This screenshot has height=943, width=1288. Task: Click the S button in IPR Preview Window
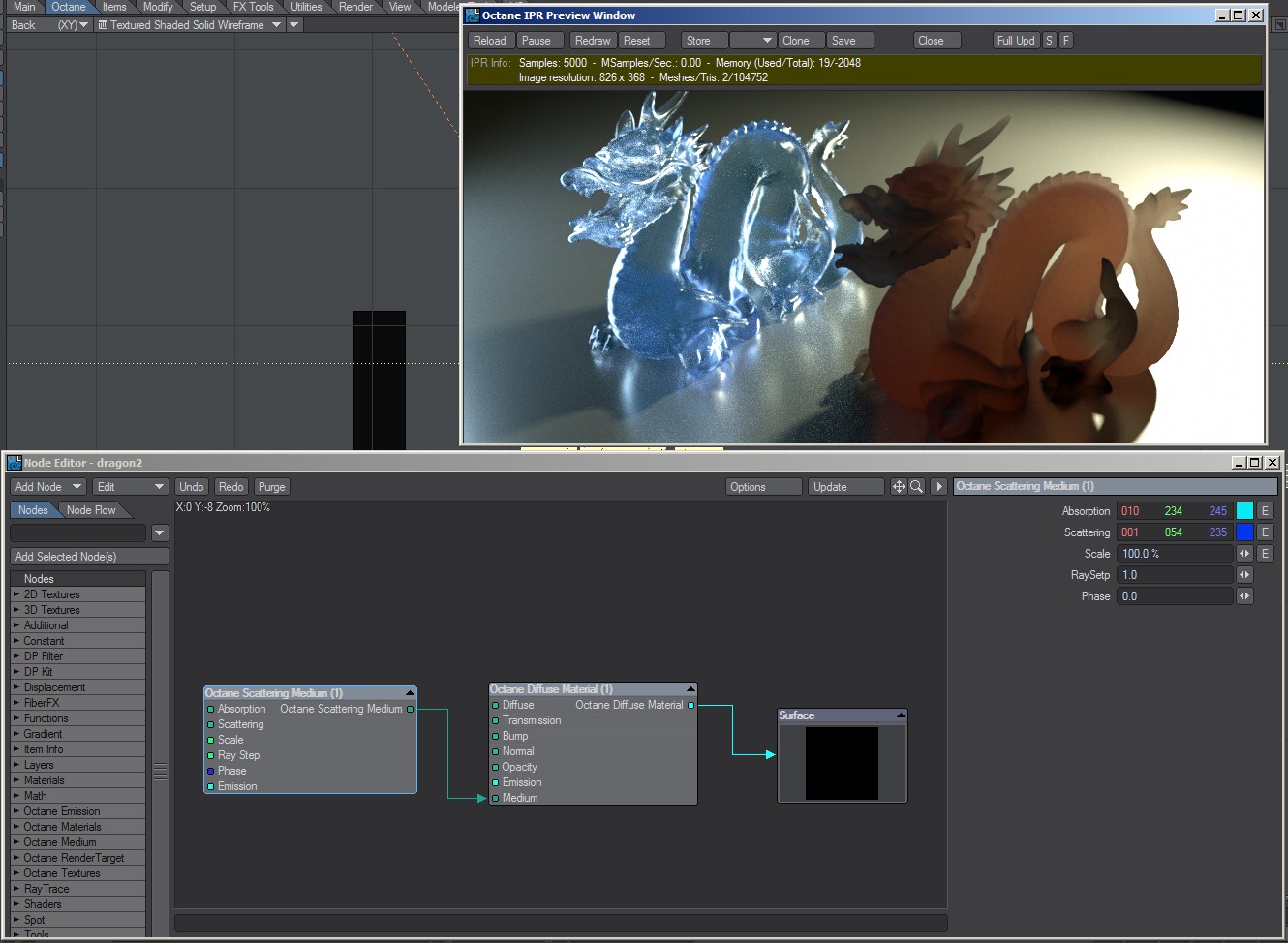coord(1049,41)
